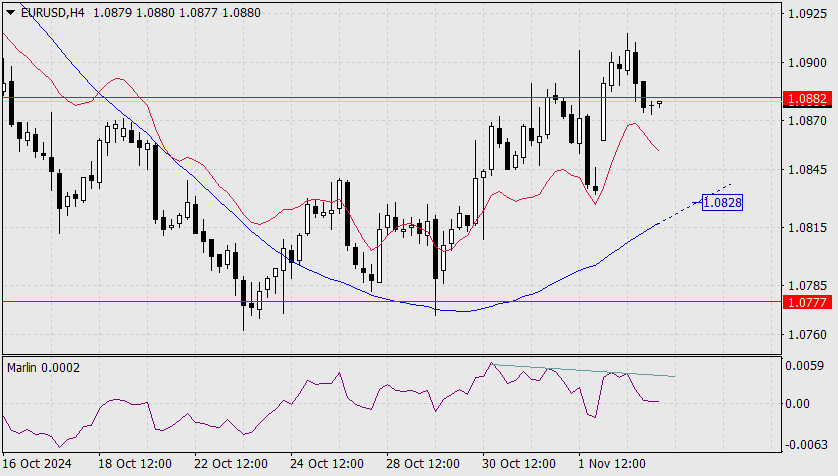Select the upper red horizontal line at 1.0882
838x476 pixels.
[392, 98]
